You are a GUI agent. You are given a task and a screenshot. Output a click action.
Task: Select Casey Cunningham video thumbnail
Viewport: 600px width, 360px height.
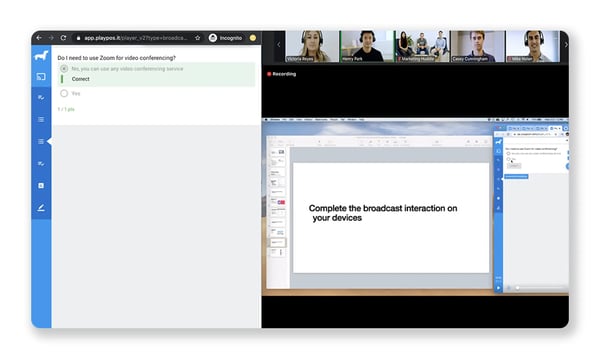tap(478, 46)
